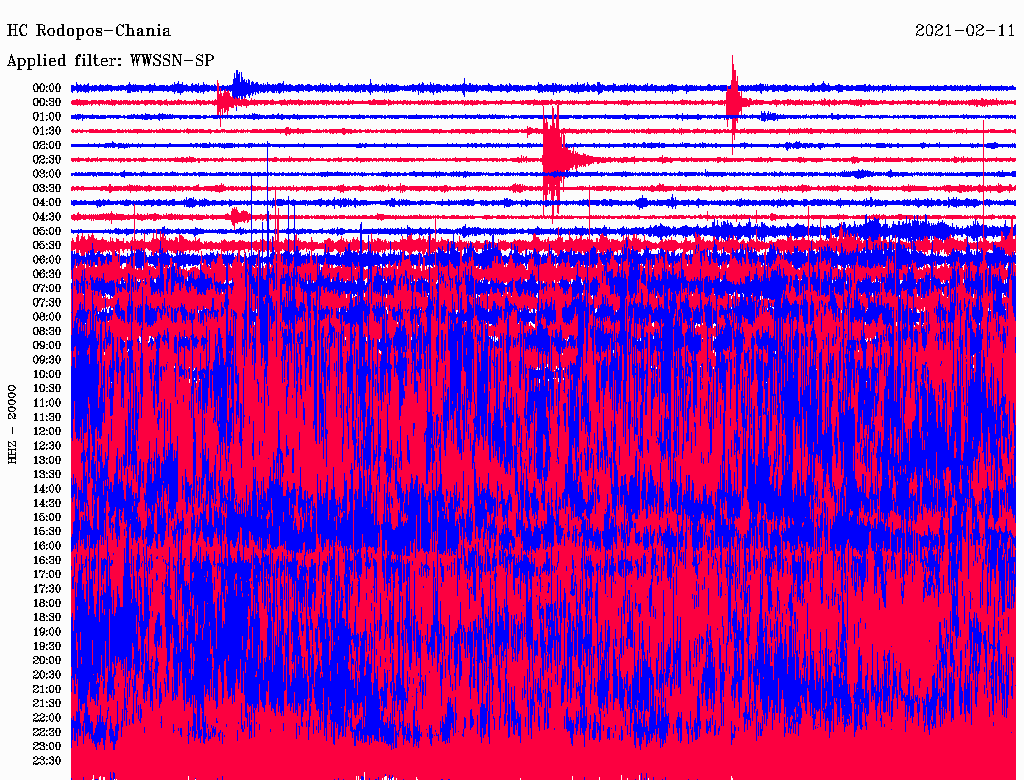Viewport: 1024px width, 780px height.
Task: Click the 07:00 time label
Action: click(47, 289)
